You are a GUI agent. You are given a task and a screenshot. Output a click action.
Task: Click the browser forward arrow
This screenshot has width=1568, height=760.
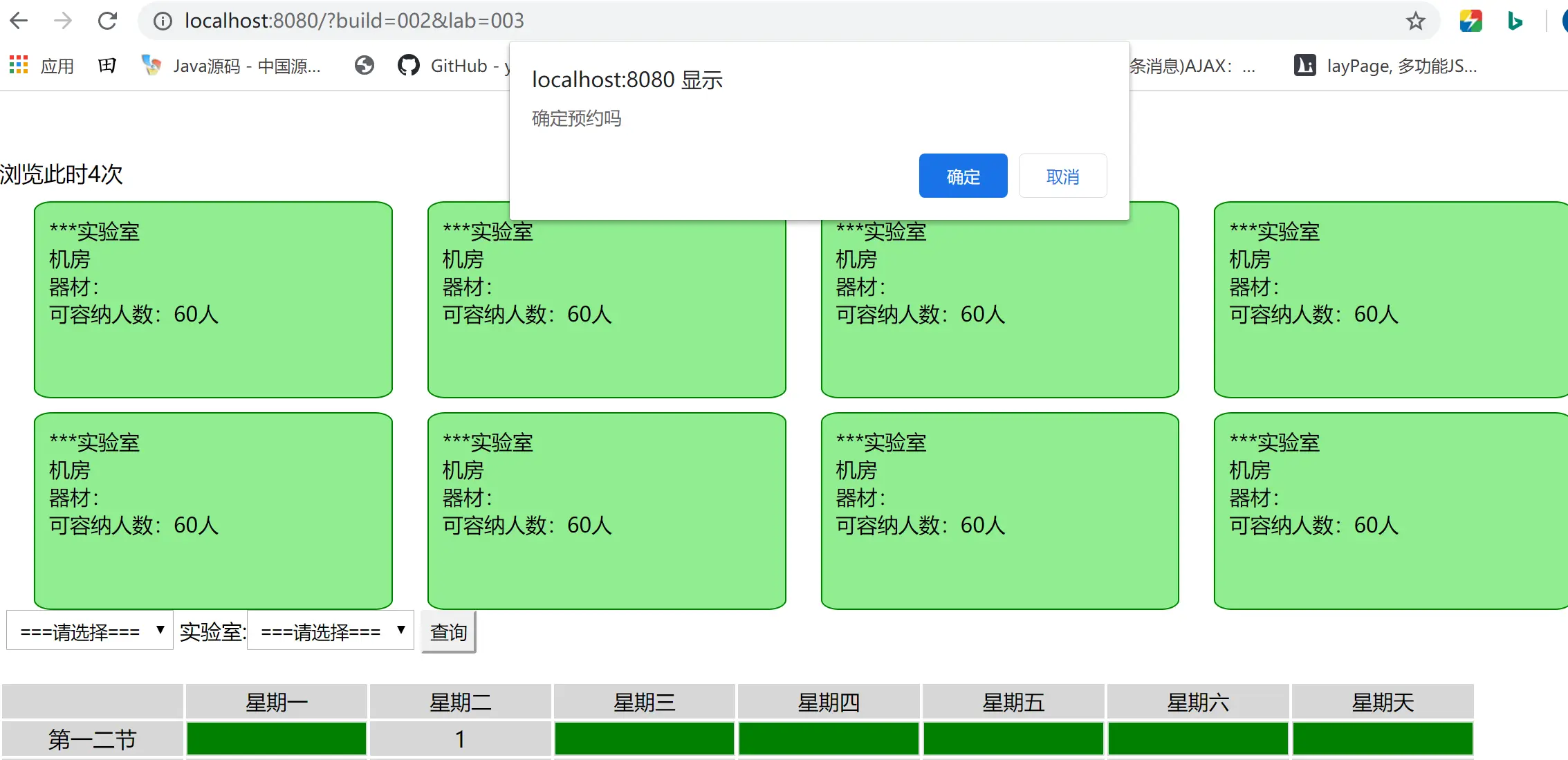click(63, 21)
